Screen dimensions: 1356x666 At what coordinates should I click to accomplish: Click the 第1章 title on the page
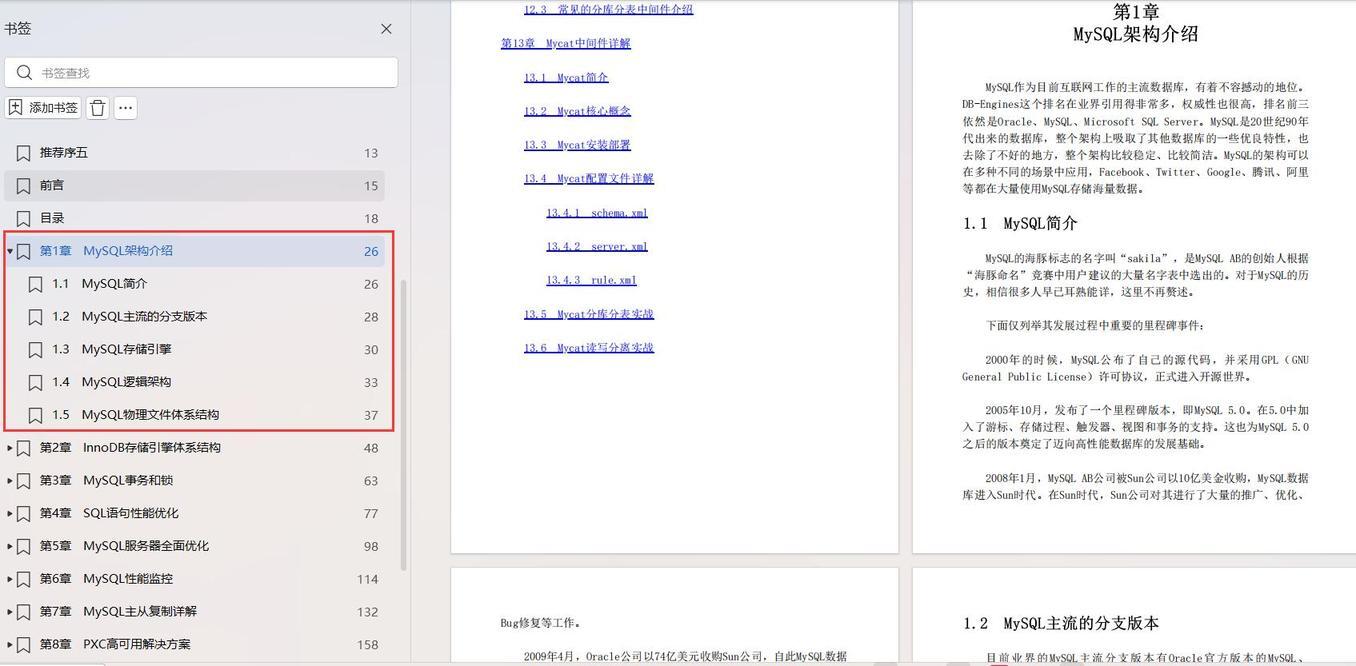[x=1136, y=12]
